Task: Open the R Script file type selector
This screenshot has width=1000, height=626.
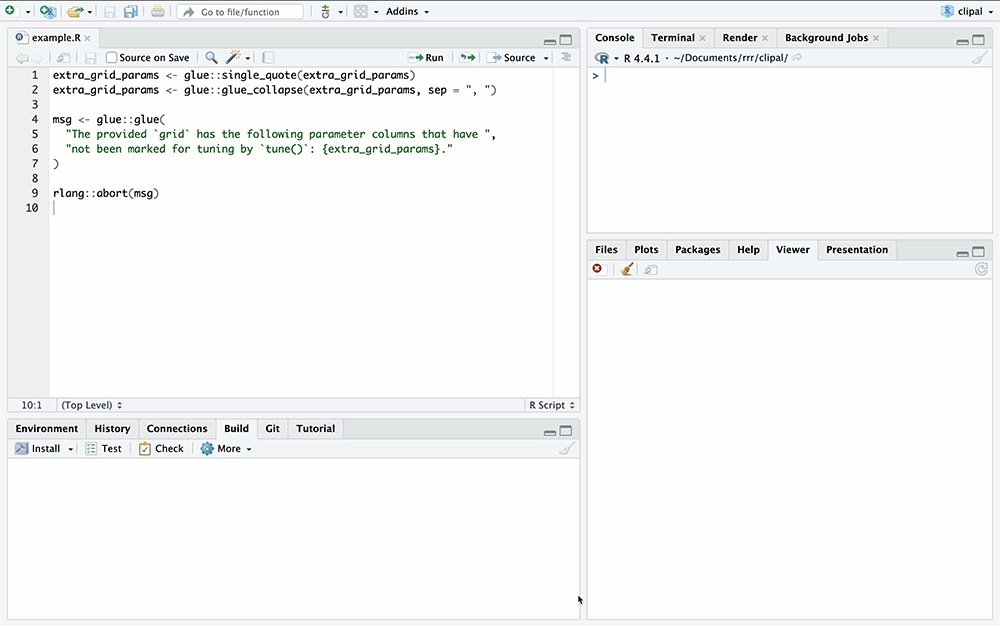Action: click(550, 405)
